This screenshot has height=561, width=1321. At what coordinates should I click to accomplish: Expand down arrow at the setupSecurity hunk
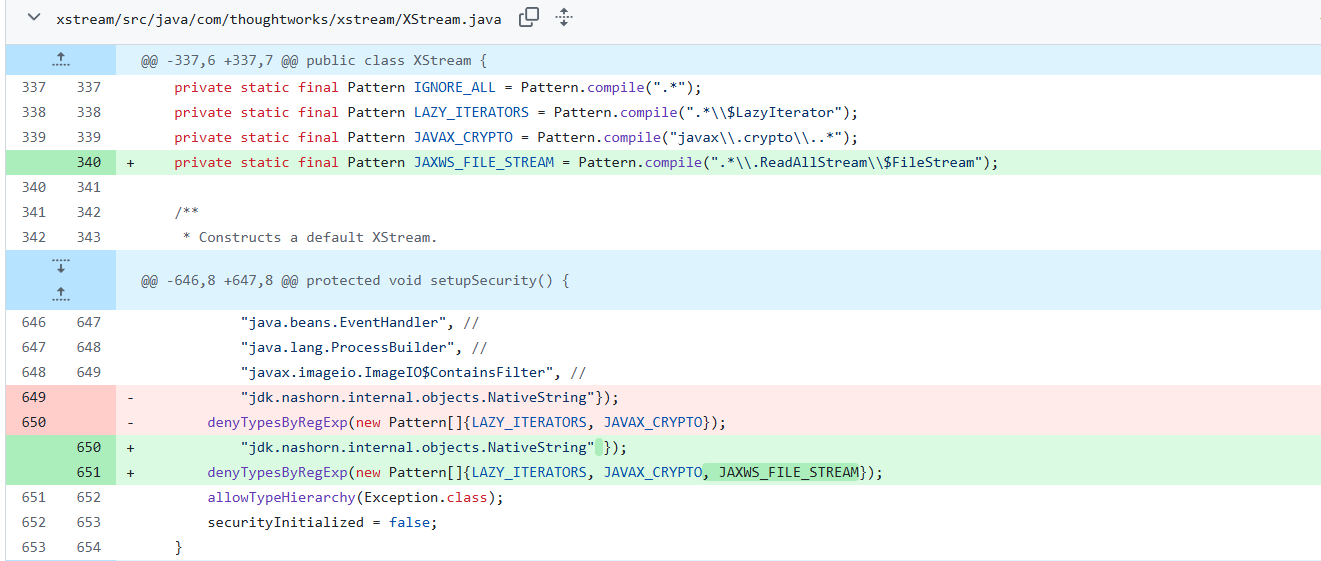60,266
